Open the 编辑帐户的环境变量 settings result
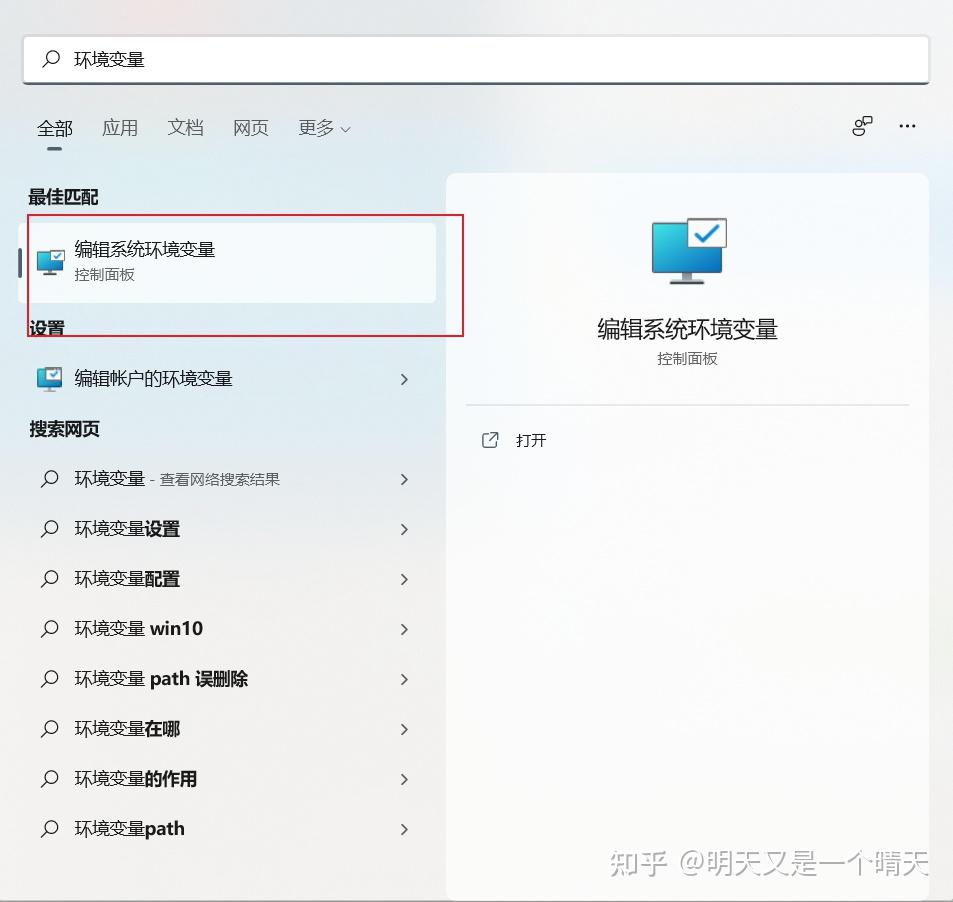The width and height of the screenshot is (953, 902). coord(225,379)
